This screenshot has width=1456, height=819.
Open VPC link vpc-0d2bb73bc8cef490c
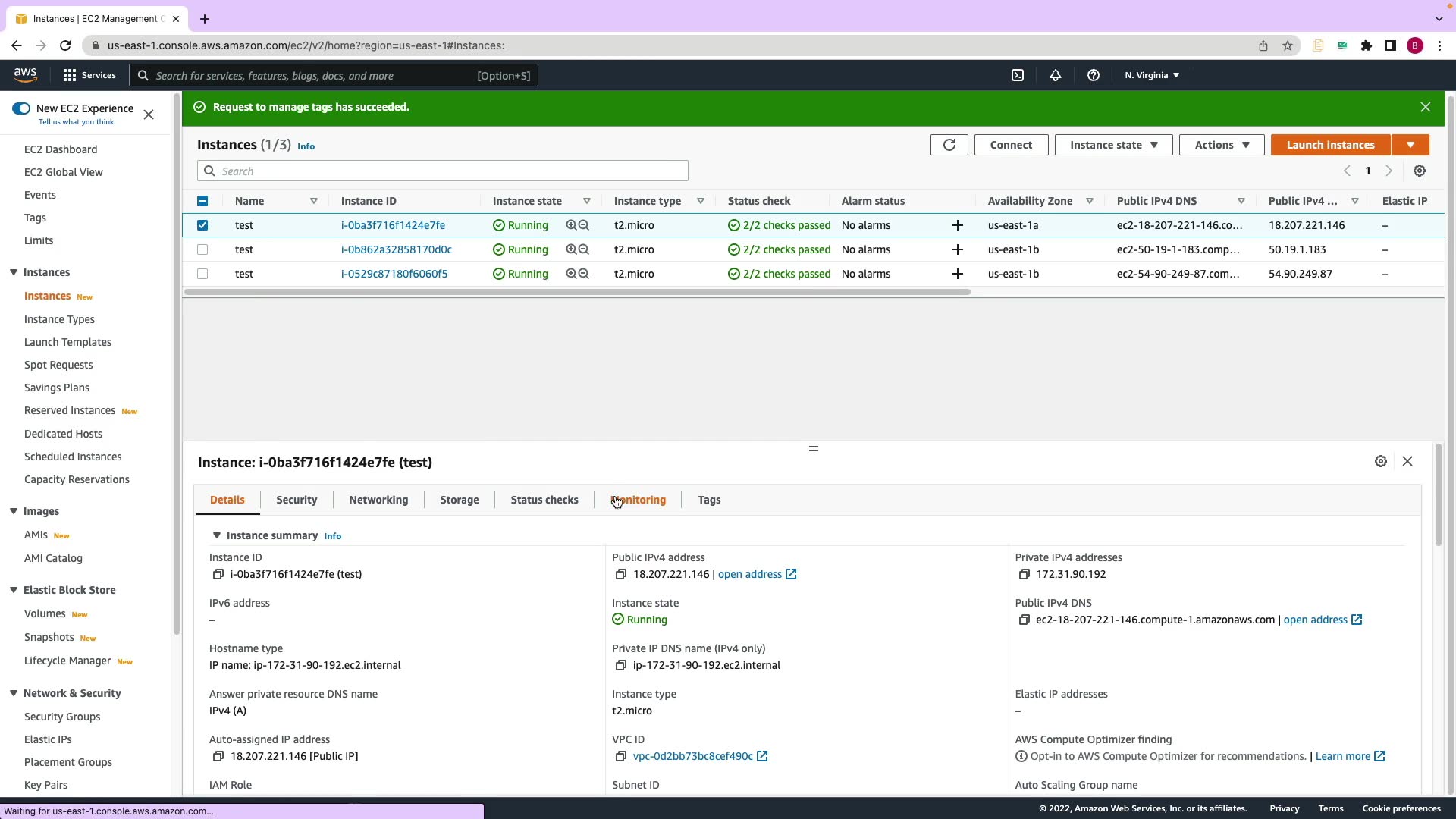pyautogui.click(x=692, y=757)
